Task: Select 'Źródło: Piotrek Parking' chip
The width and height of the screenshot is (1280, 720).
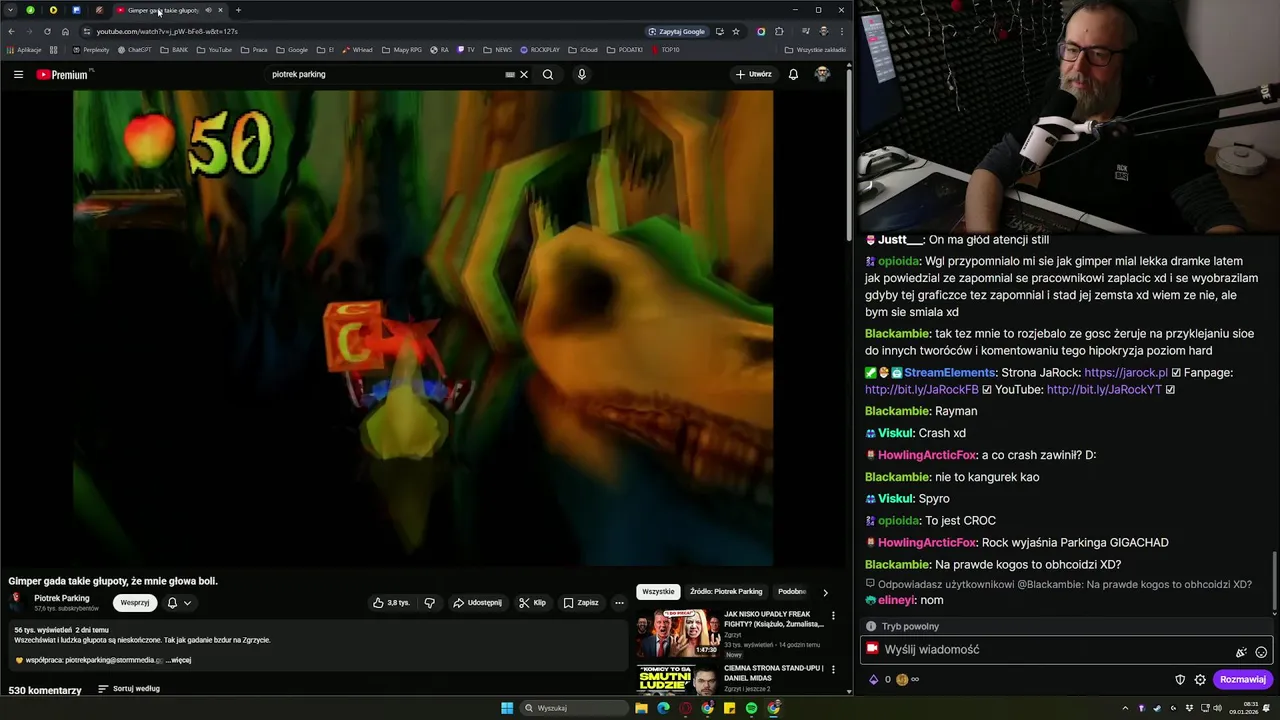Action: tap(726, 592)
